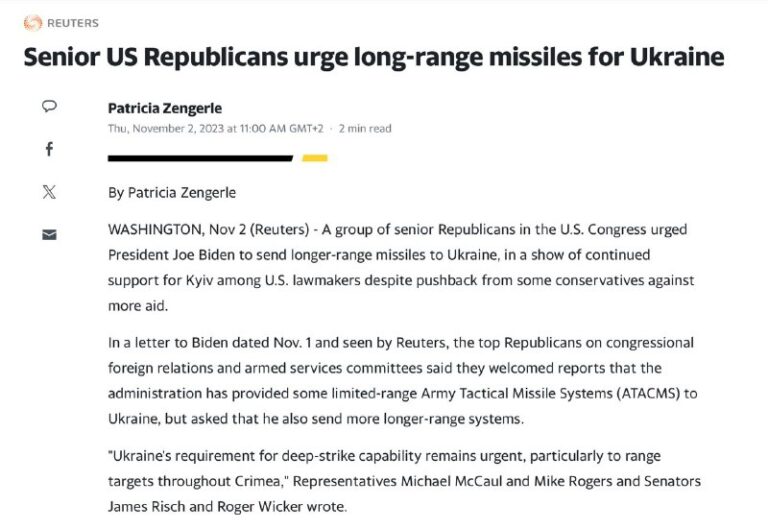The width and height of the screenshot is (768, 529).
Task: Open comments via speech bubble icon
Action: point(49,106)
